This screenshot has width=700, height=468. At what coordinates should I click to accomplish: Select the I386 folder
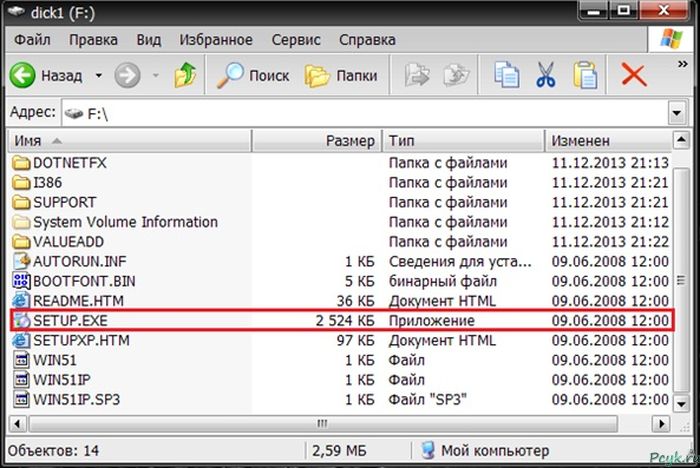coord(48,182)
